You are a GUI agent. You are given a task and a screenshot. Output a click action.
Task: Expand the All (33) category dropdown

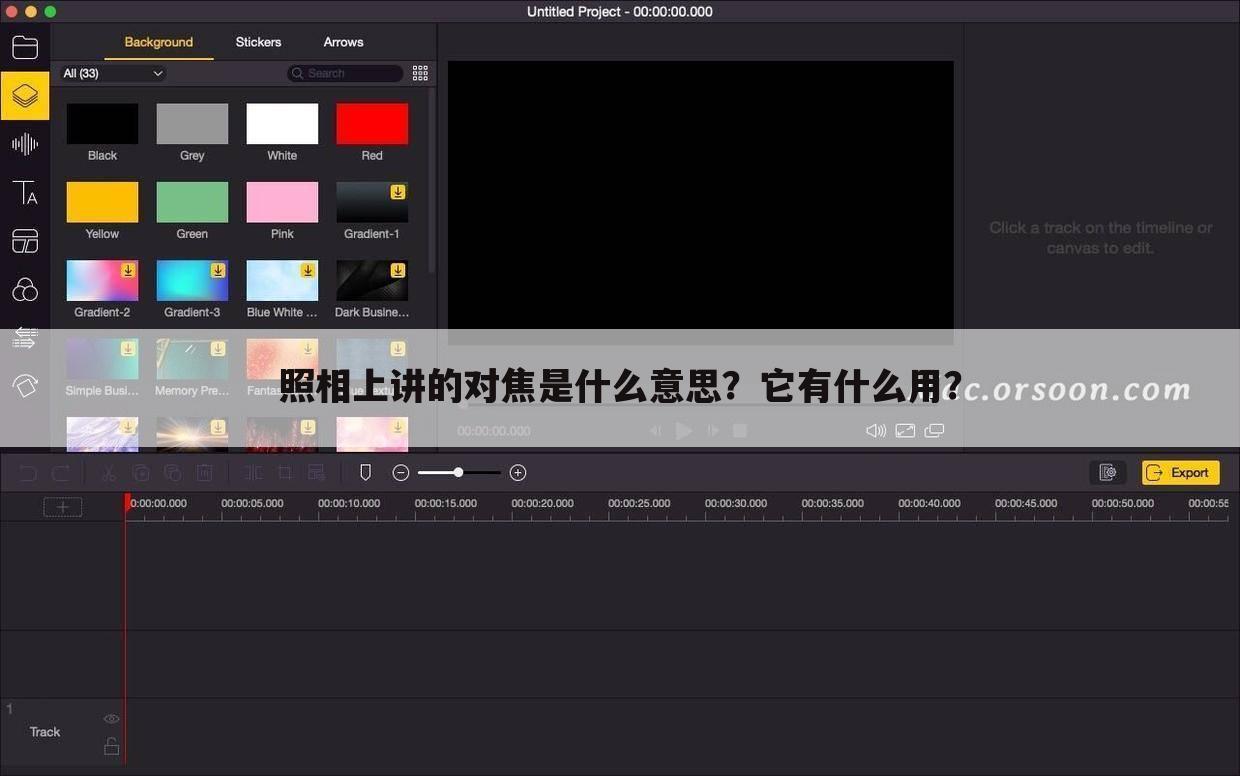[113, 73]
